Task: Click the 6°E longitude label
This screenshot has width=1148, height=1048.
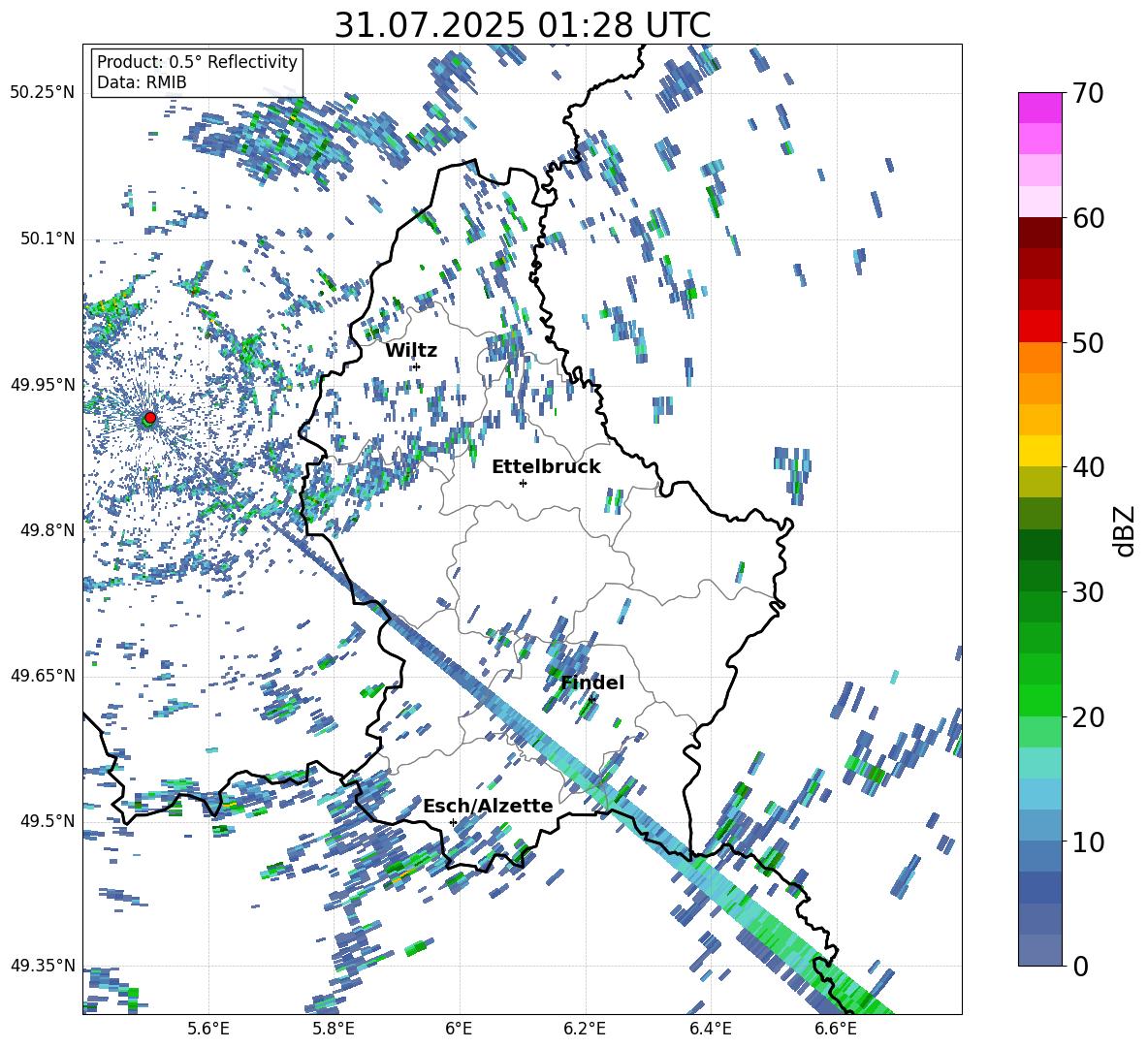Action: [x=459, y=1029]
